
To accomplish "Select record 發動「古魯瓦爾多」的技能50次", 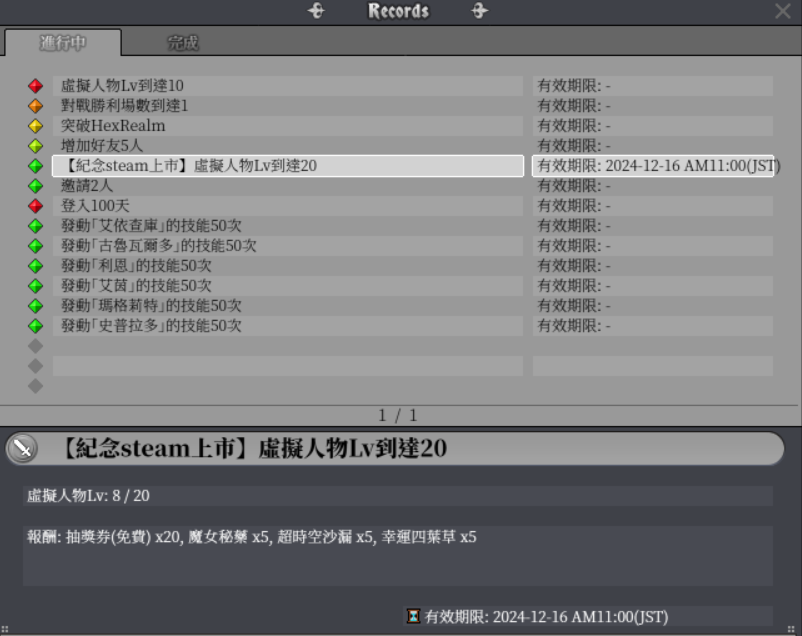I will pos(288,246).
